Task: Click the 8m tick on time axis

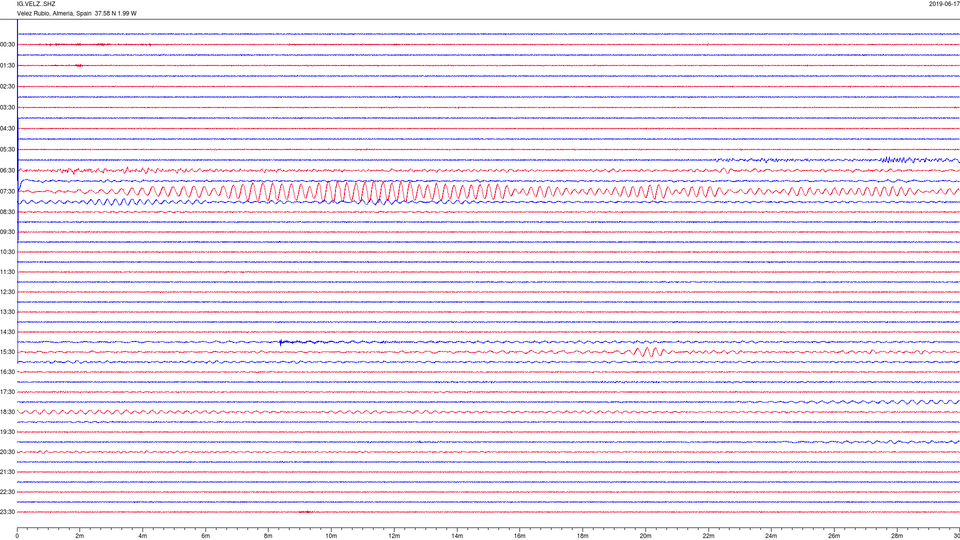Action: click(x=268, y=536)
